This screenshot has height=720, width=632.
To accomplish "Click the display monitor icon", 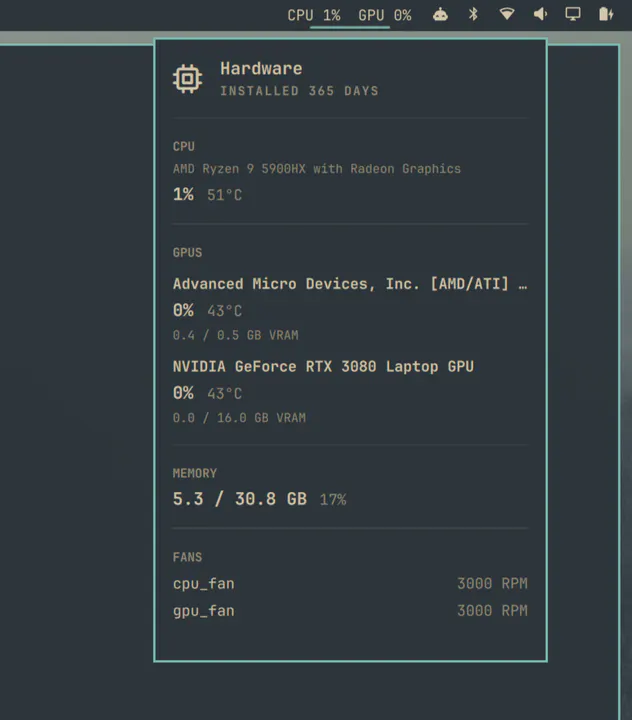I will pos(573,14).
